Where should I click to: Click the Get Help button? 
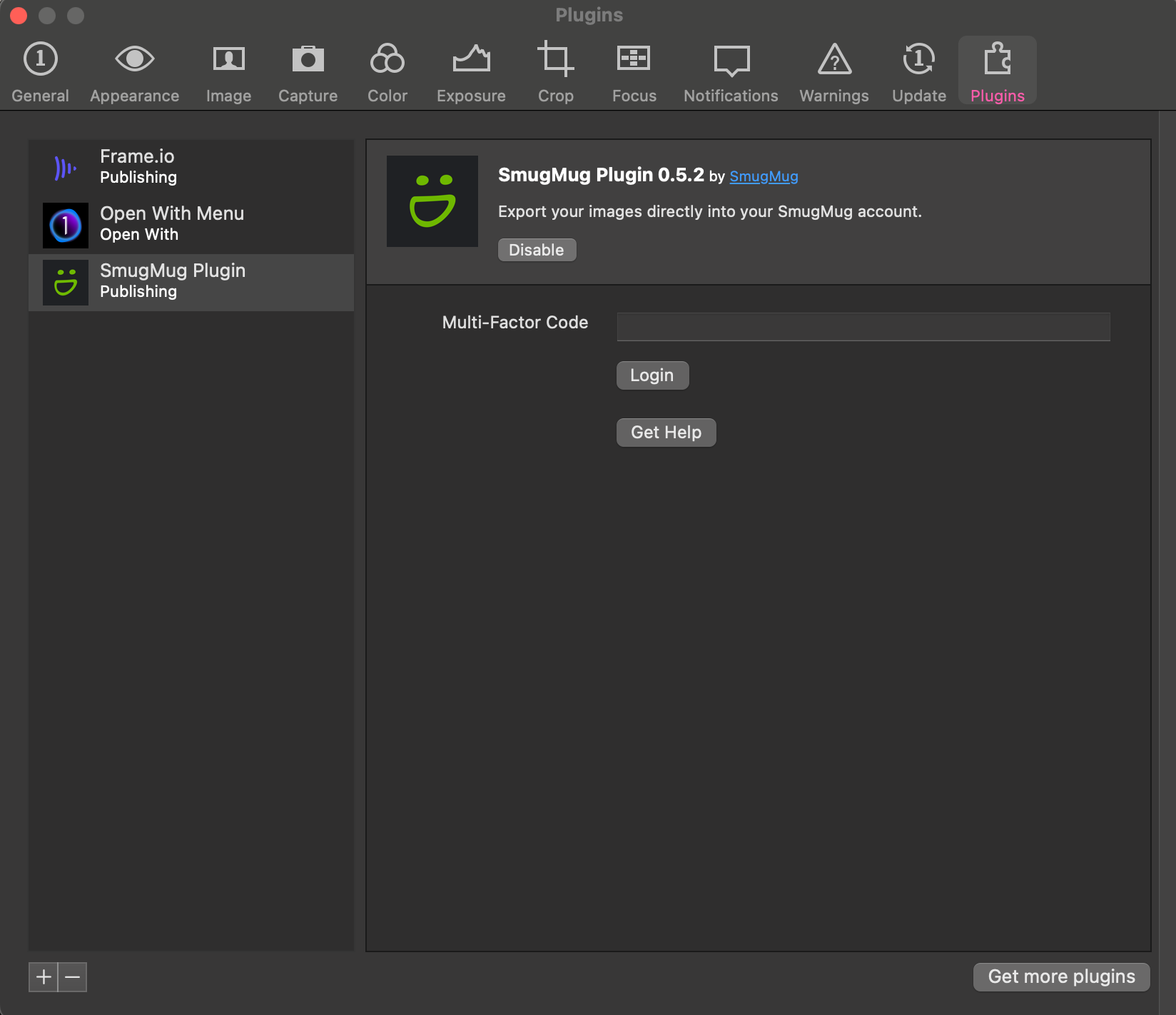pos(666,433)
